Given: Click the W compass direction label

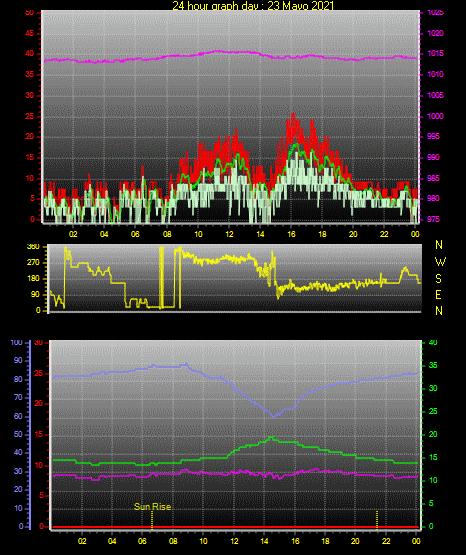Looking at the screenshot, I should point(440,262).
